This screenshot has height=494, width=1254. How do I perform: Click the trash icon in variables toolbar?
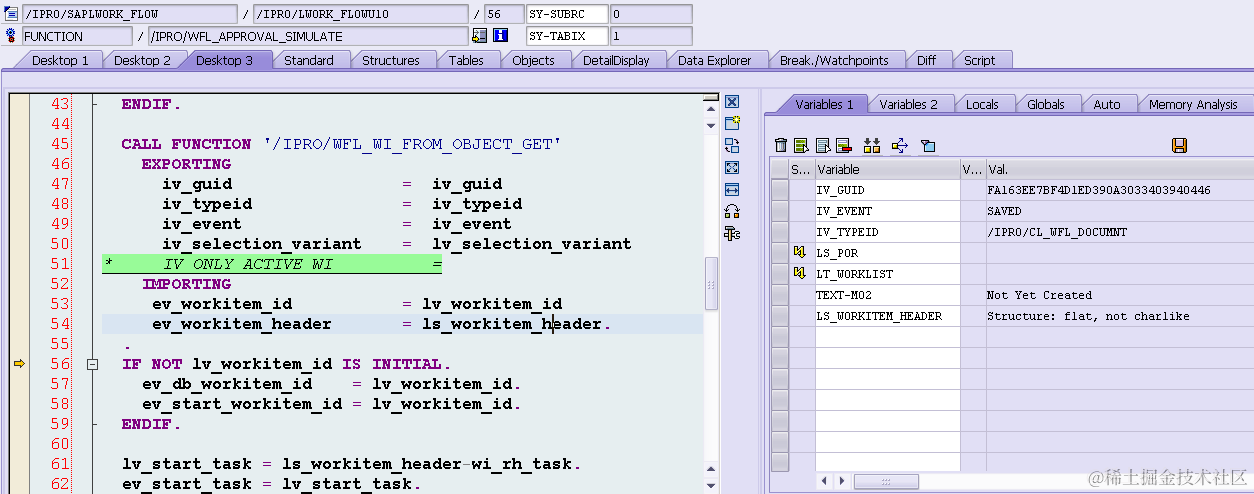pyautogui.click(x=781, y=146)
